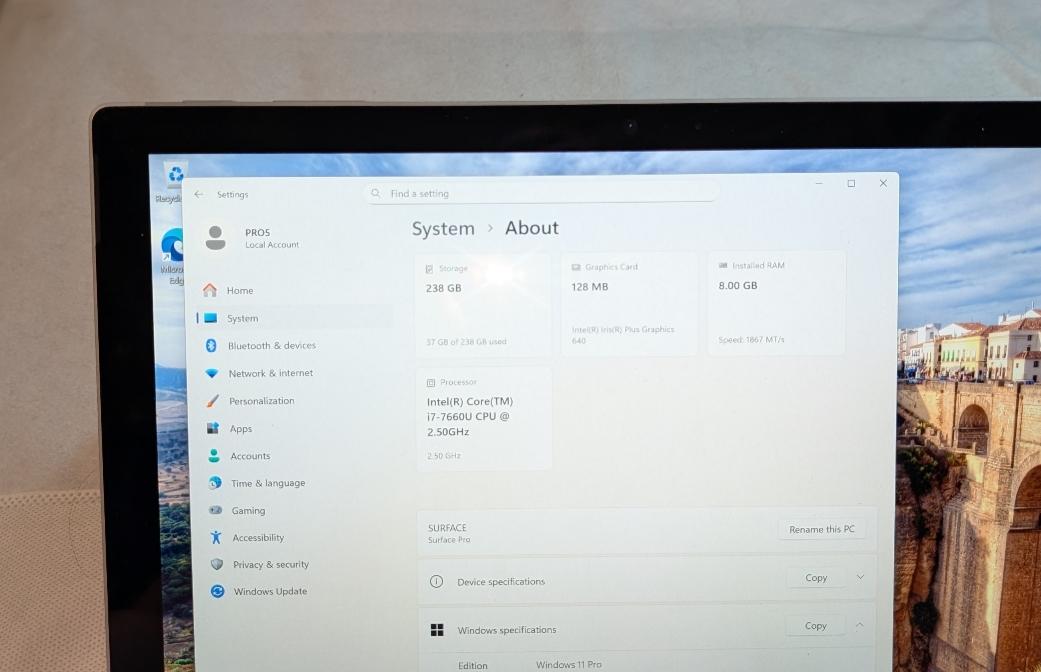Click the Device specifications info icon
The width and height of the screenshot is (1041, 672).
436,582
